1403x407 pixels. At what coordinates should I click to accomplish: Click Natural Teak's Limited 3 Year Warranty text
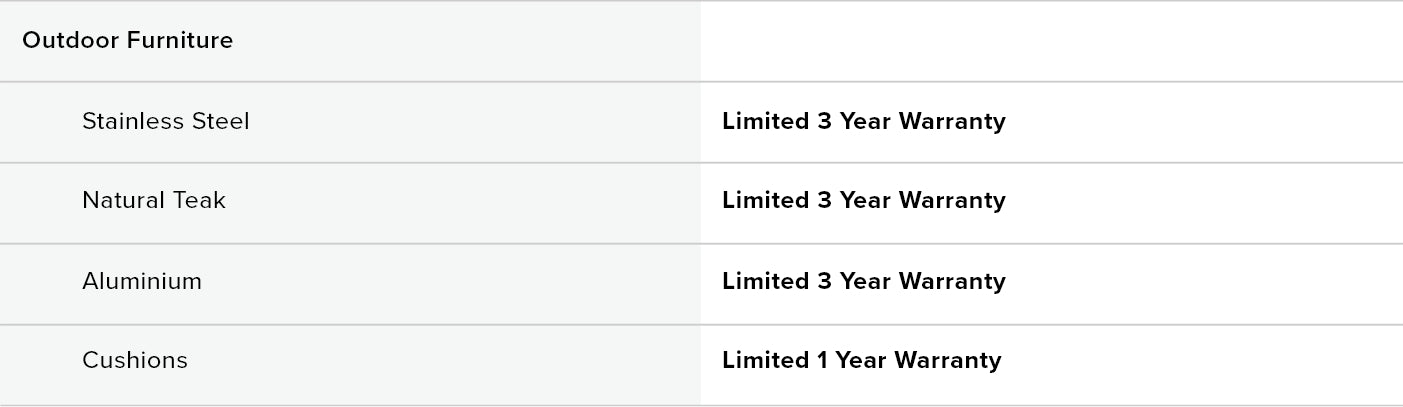tap(863, 201)
